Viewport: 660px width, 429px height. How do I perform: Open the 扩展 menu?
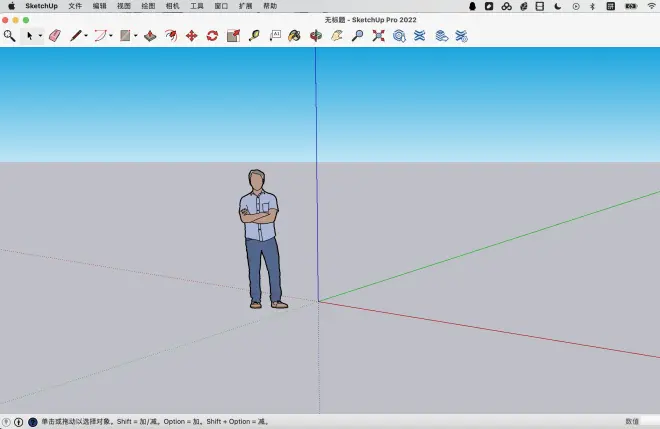[245, 6]
